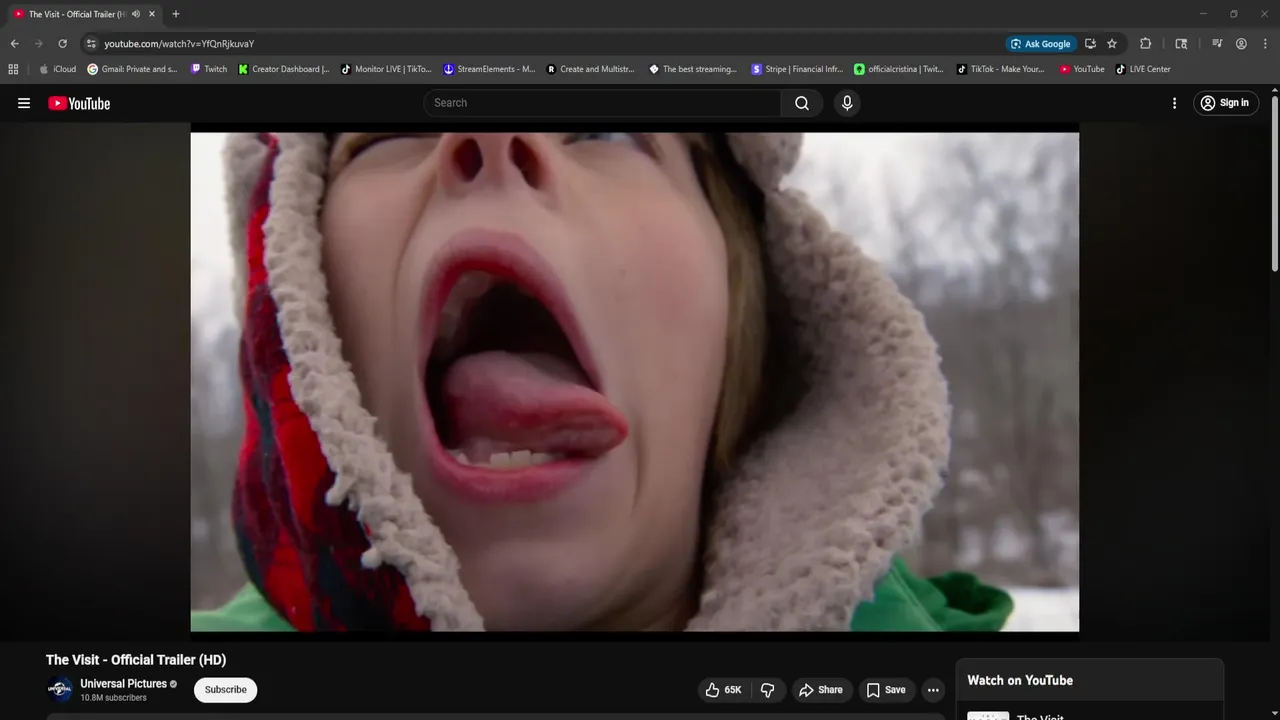Focus the YouTube search field
The width and height of the screenshot is (1280, 720).
[603, 103]
